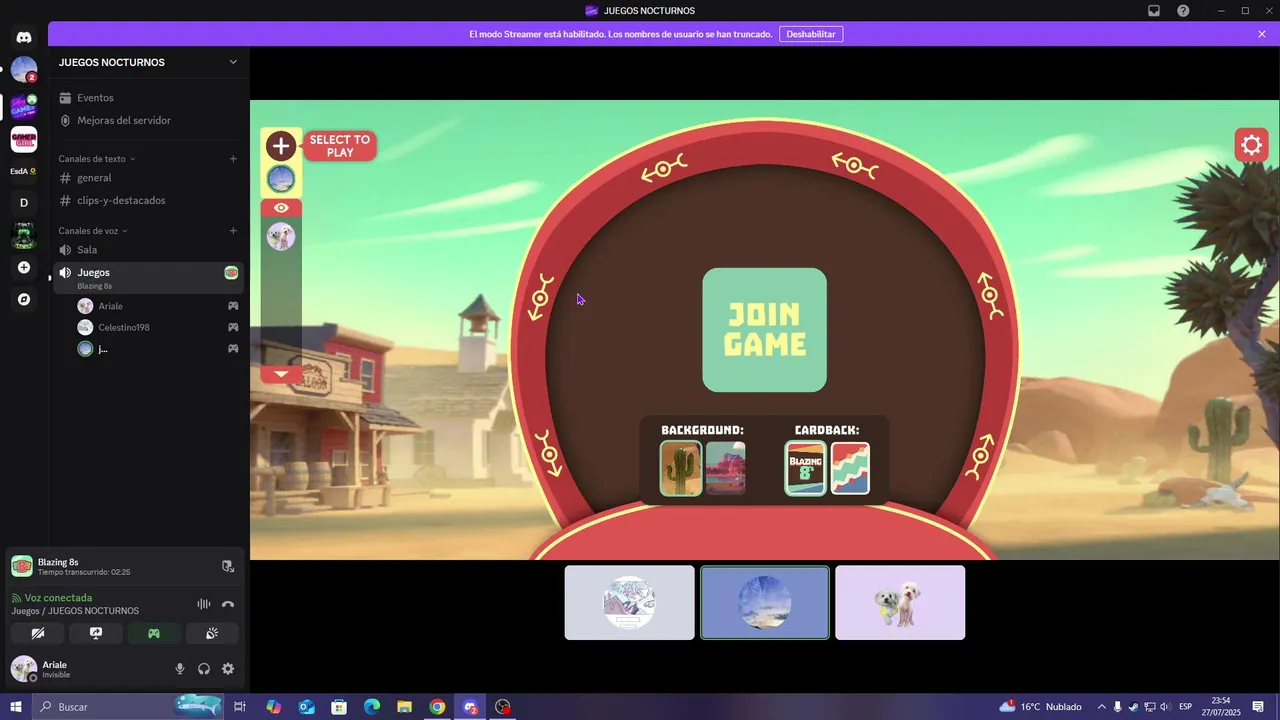This screenshot has height=720, width=1280.
Task: Open JUEGOS NOCTURNOS server dropdown
Action: (233, 62)
